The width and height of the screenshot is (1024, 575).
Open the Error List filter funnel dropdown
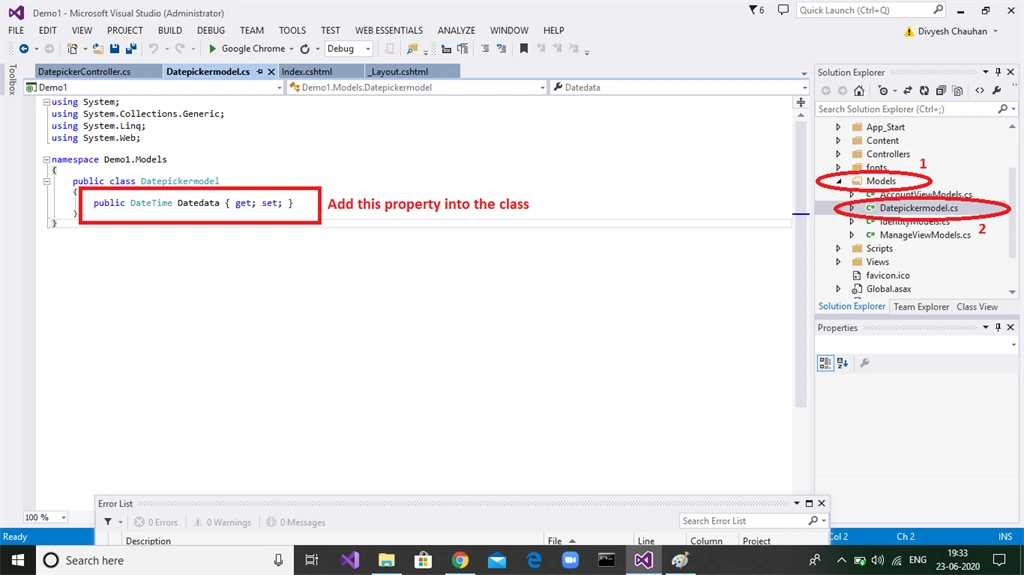[x=113, y=521]
